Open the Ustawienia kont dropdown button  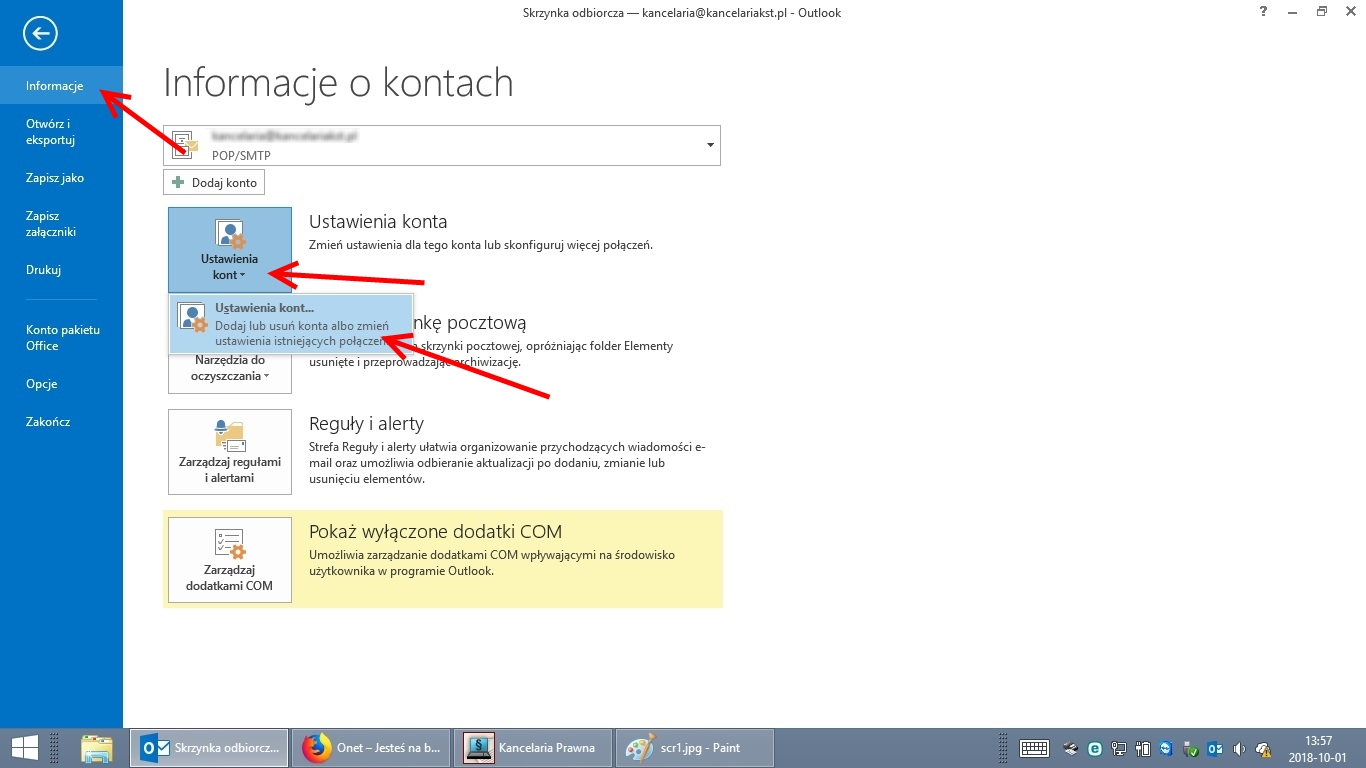pos(229,249)
